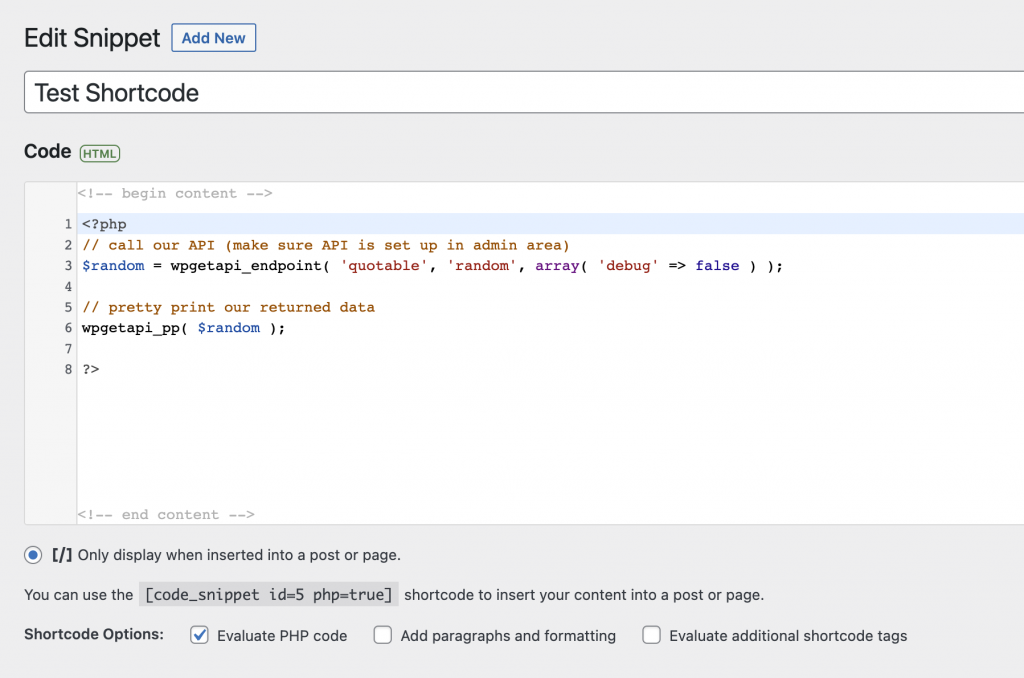
Task: Click the Add New button
Action: point(214,38)
